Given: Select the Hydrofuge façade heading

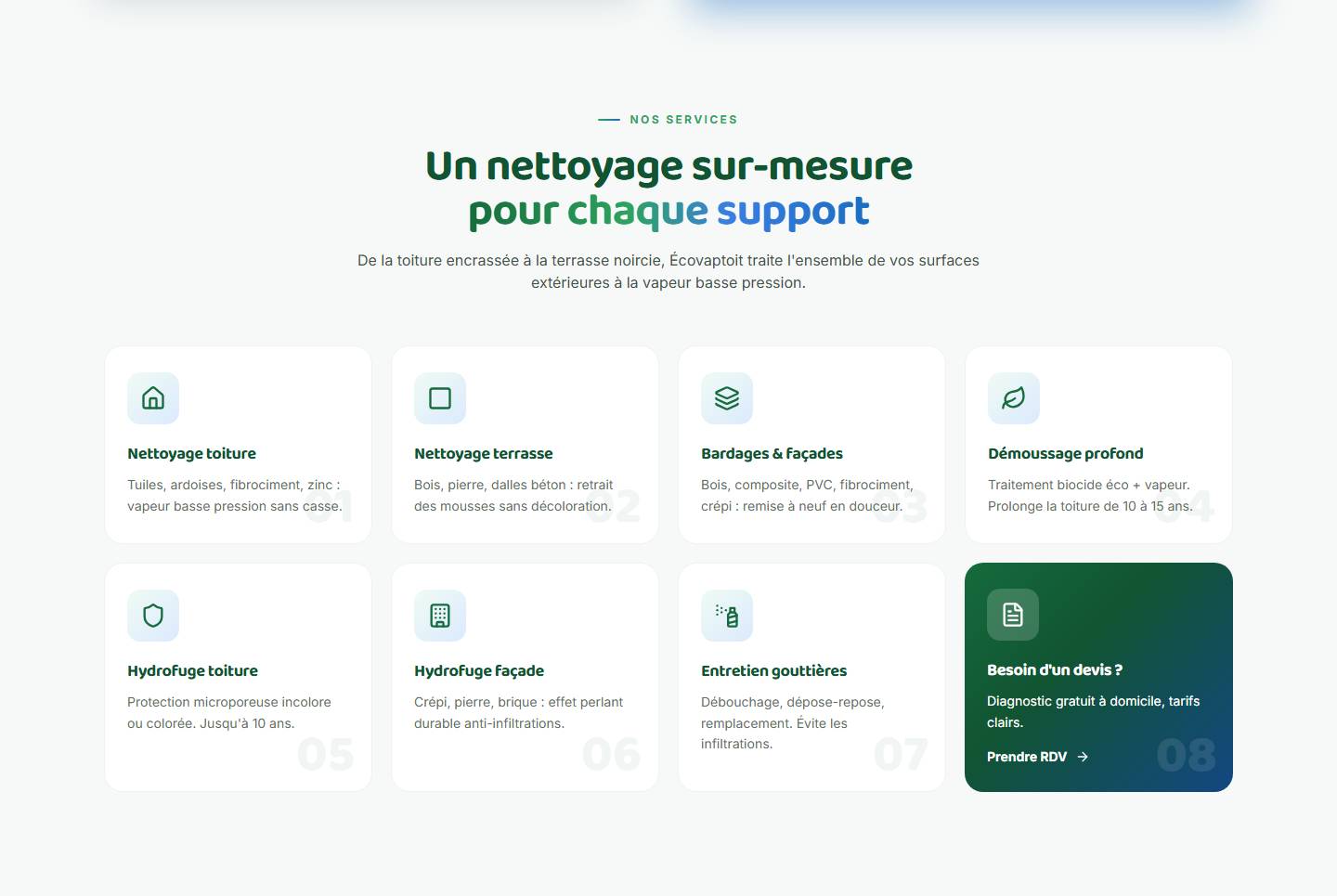Looking at the screenshot, I should point(479,670).
